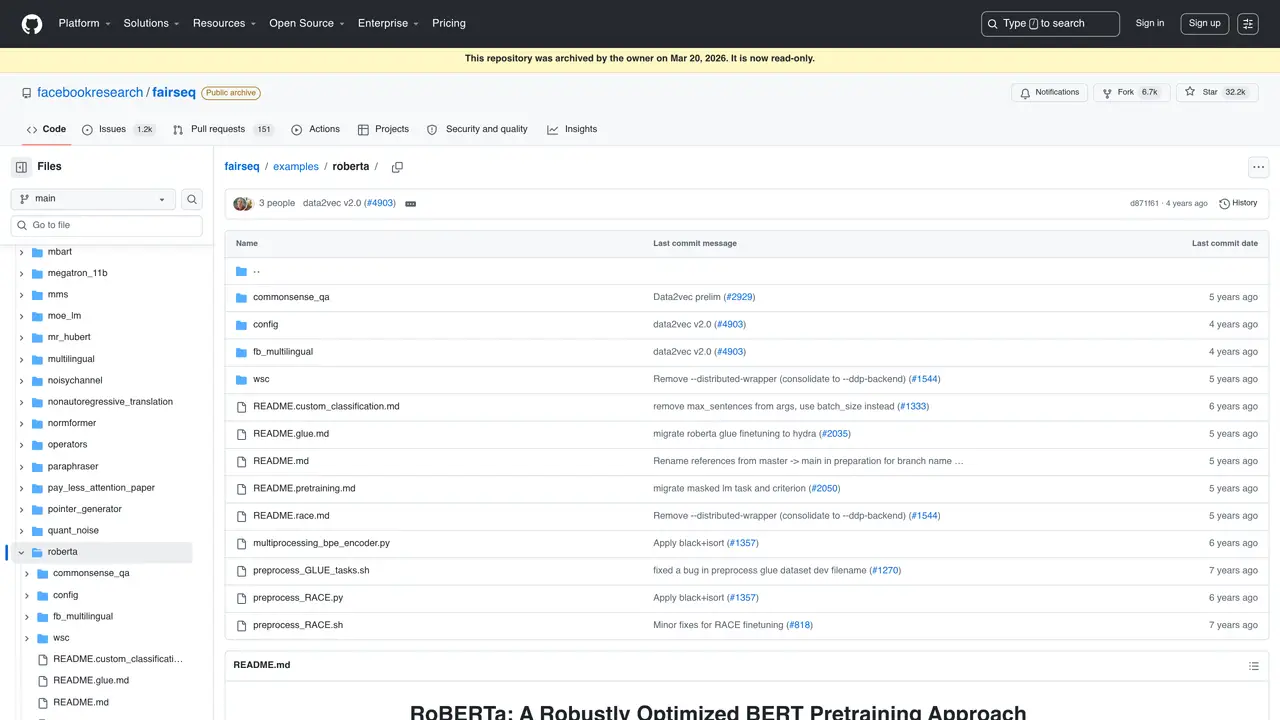Open the Actions tab
1280x720 pixels.
315,129
